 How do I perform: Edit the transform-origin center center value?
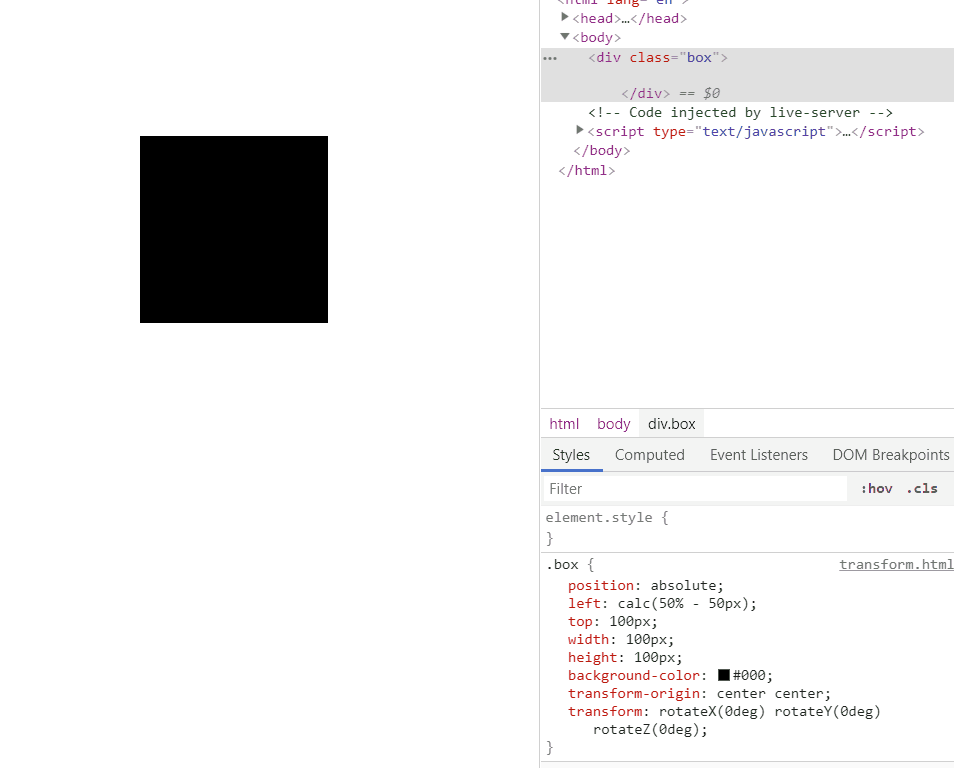(770, 694)
